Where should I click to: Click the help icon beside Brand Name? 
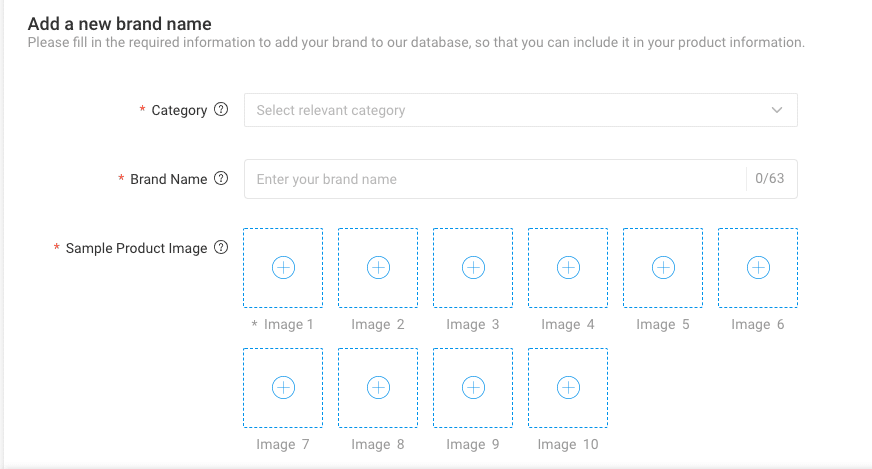click(221, 179)
